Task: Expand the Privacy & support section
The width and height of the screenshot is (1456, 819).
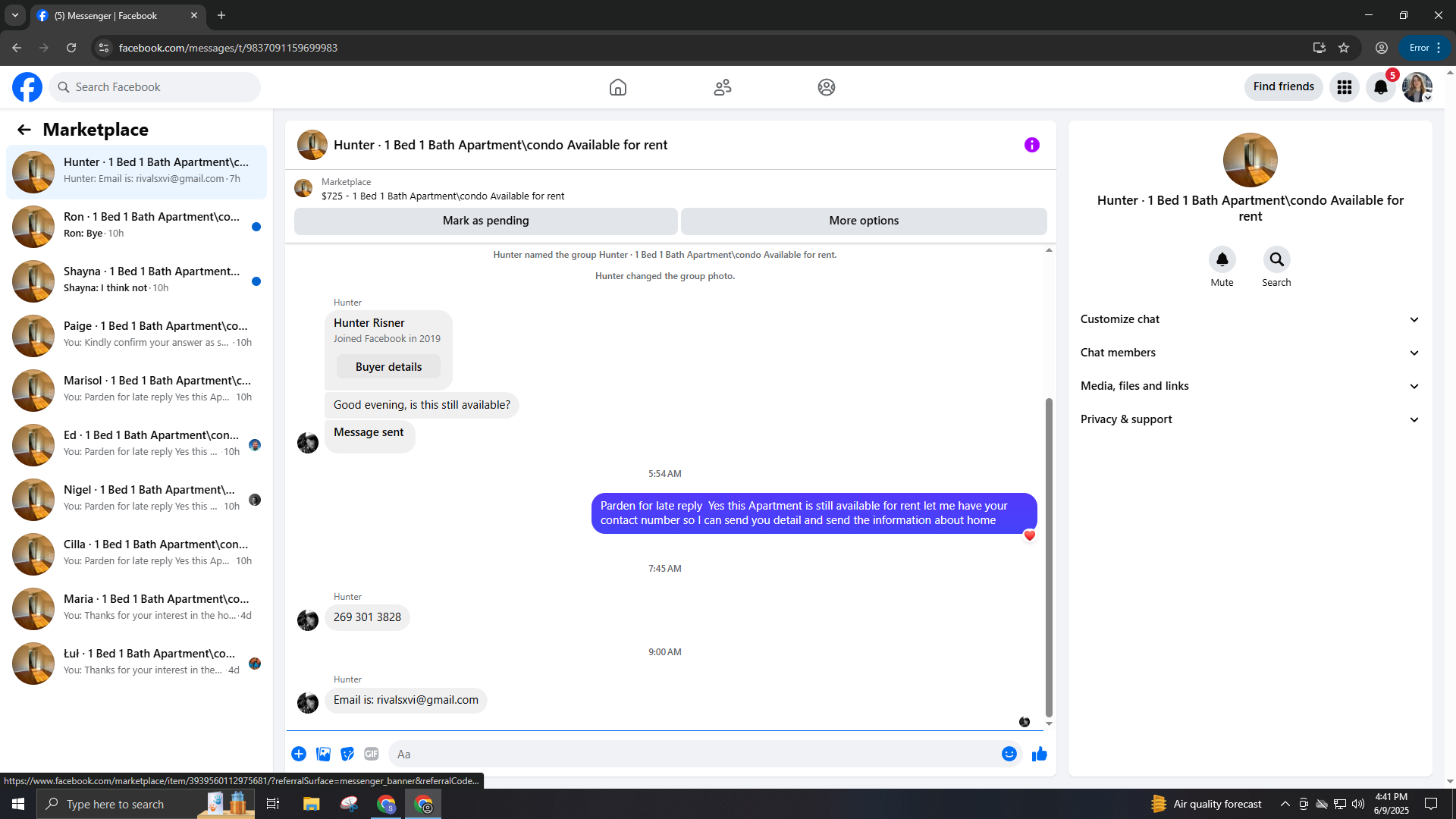Action: pyautogui.click(x=1250, y=419)
